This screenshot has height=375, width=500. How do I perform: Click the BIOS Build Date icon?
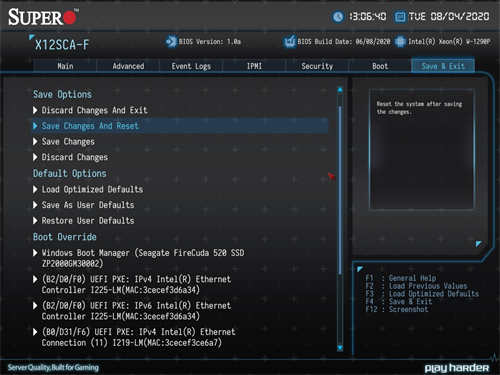(x=289, y=42)
